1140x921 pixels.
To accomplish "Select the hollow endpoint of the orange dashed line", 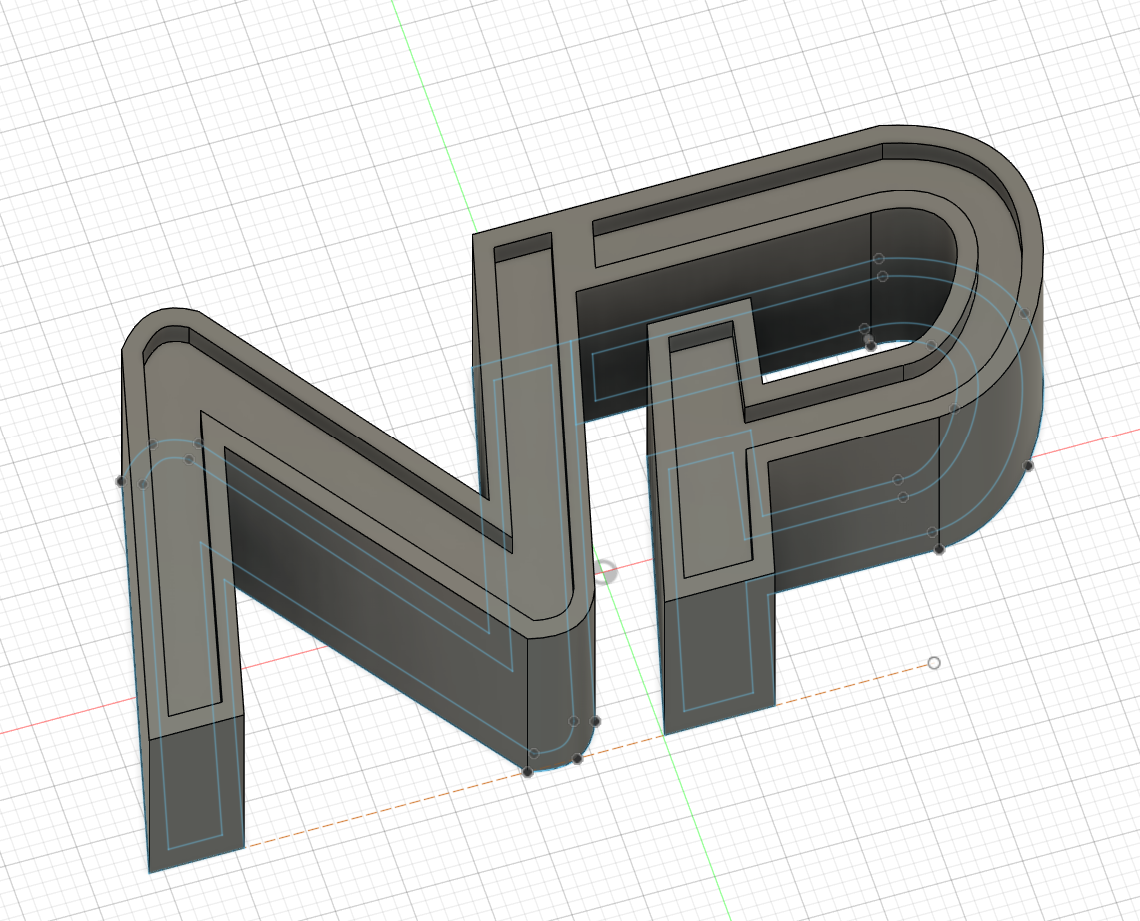I will (x=934, y=663).
